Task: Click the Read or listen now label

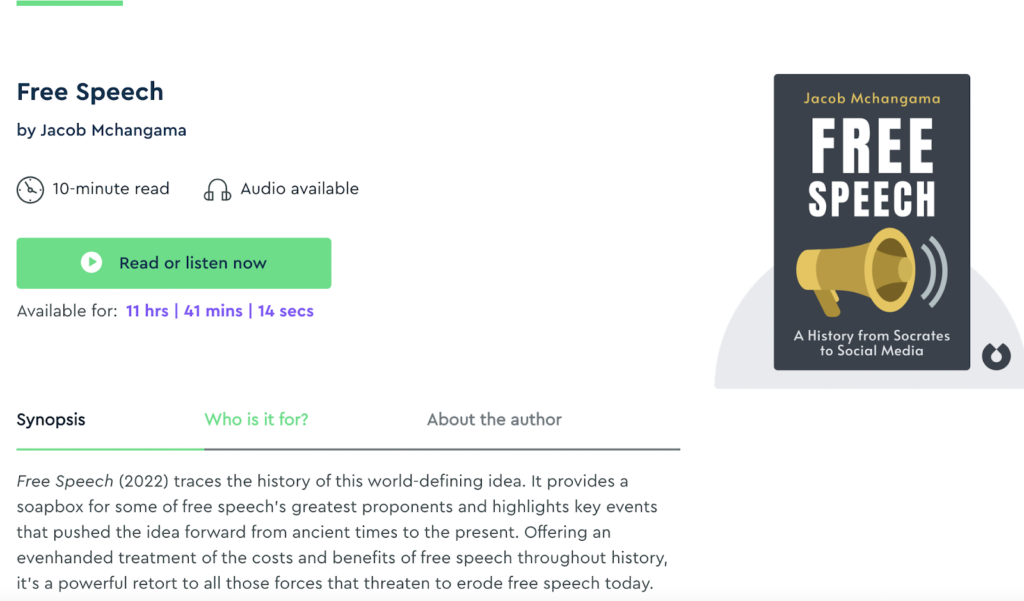Action: [x=192, y=263]
